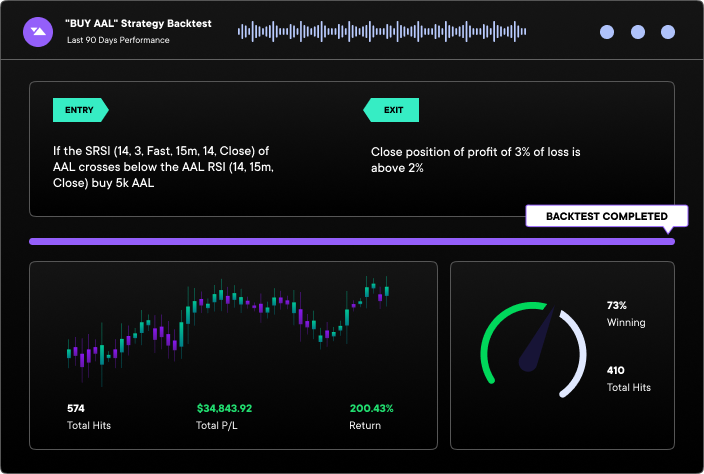Image resolution: width=704 pixels, height=474 pixels.
Task: Select the EXIT tag label
Action: [392, 110]
